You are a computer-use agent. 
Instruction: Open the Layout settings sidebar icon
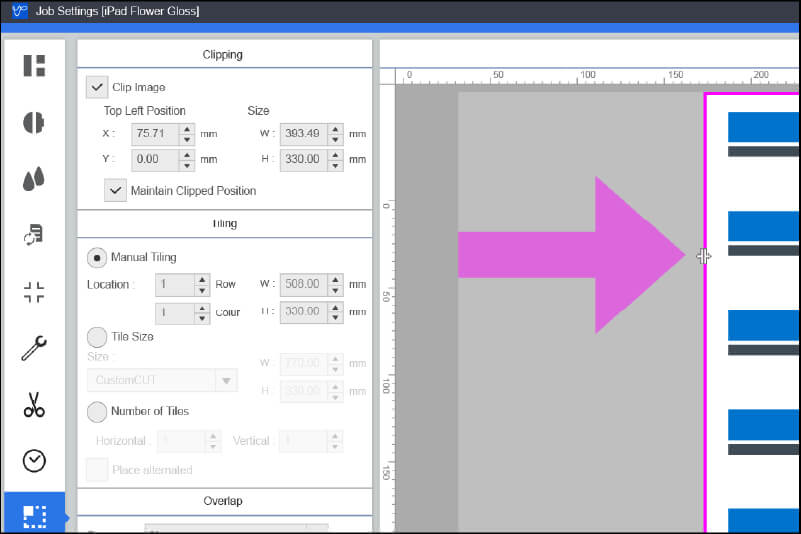click(34, 66)
